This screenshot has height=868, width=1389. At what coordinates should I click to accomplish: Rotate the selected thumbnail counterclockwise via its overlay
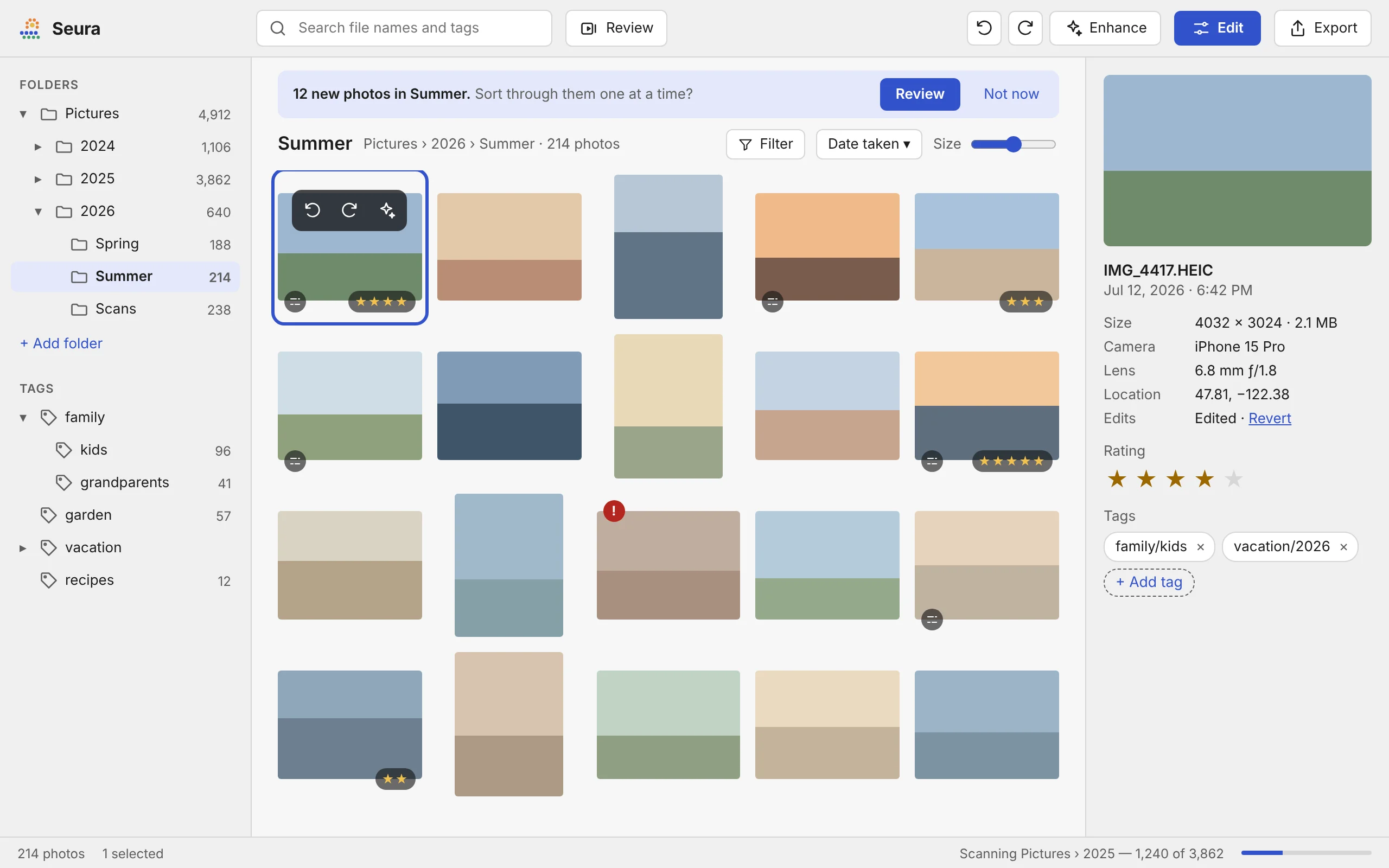[x=312, y=210]
